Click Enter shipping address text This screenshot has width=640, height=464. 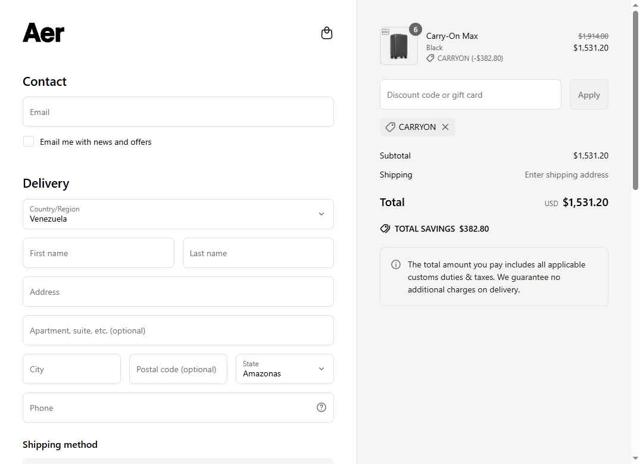pos(566,175)
